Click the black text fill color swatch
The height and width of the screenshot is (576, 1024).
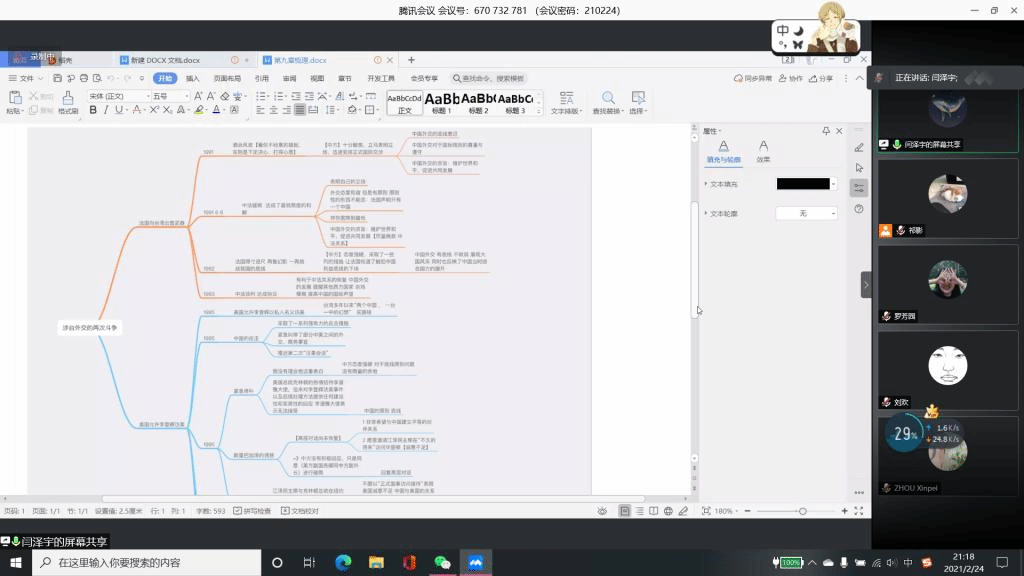tap(803, 184)
